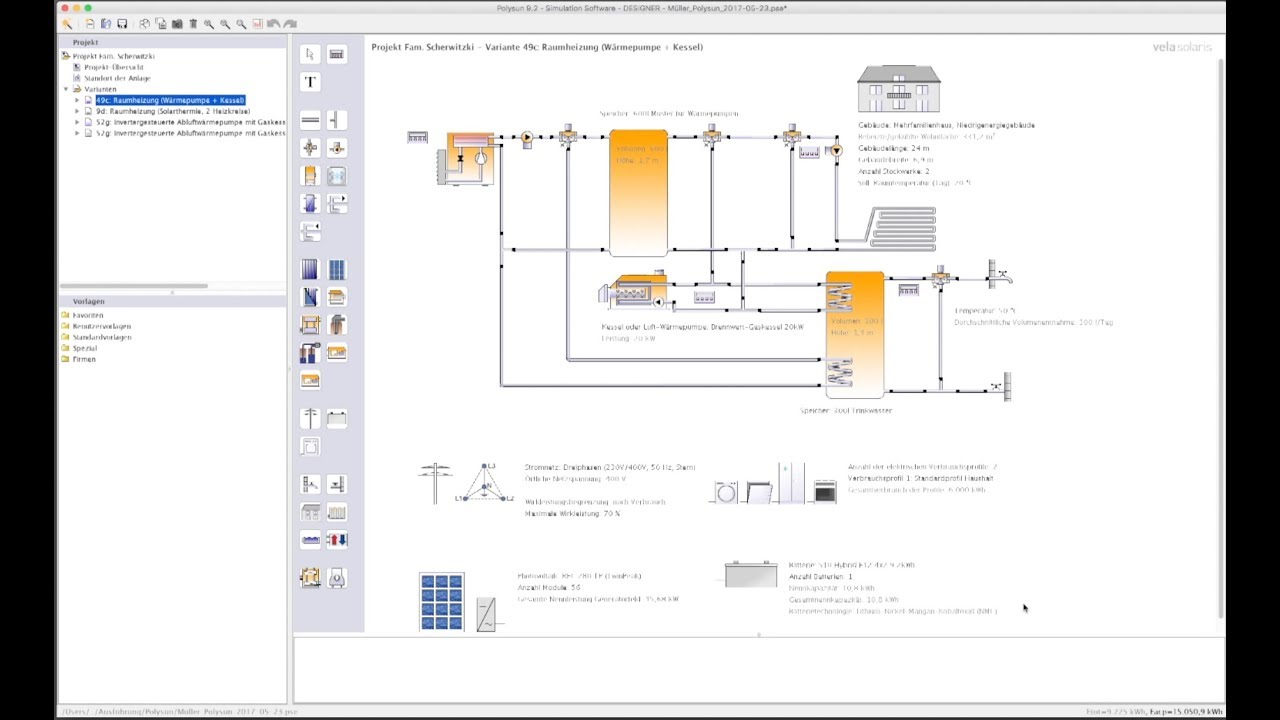Open the Benutzervorlagen templates folder
The width and height of the screenshot is (1280, 720).
[x=102, y=326]
